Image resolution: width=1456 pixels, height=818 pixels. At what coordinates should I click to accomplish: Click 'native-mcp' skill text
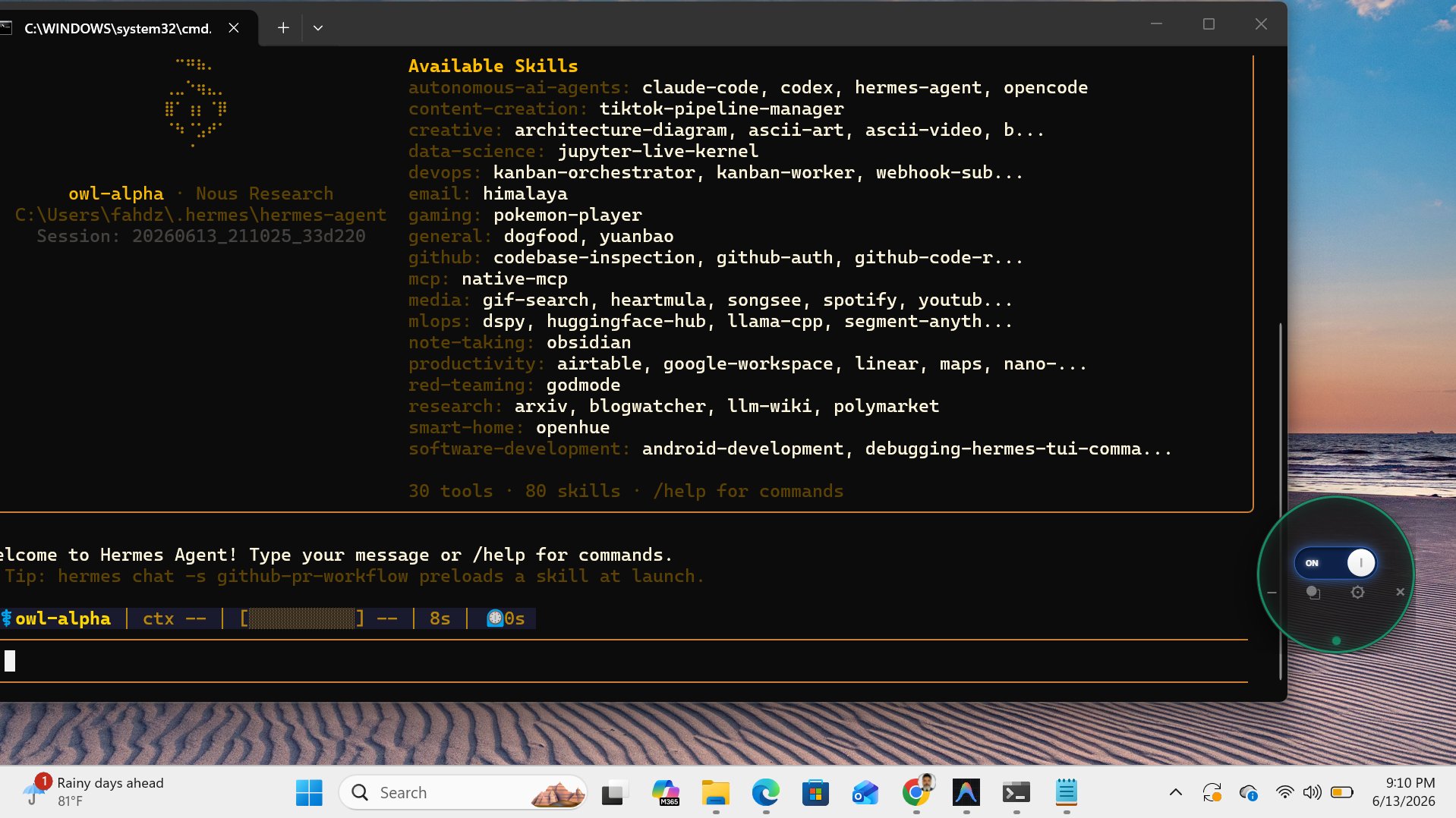click(514, 278)
